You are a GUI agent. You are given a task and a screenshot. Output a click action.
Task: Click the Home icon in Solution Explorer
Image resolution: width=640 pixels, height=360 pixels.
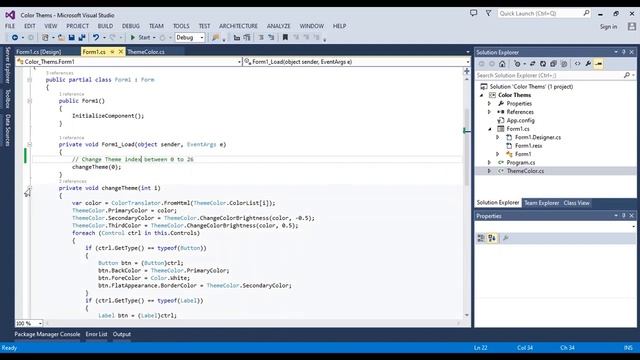pos(502,64)
